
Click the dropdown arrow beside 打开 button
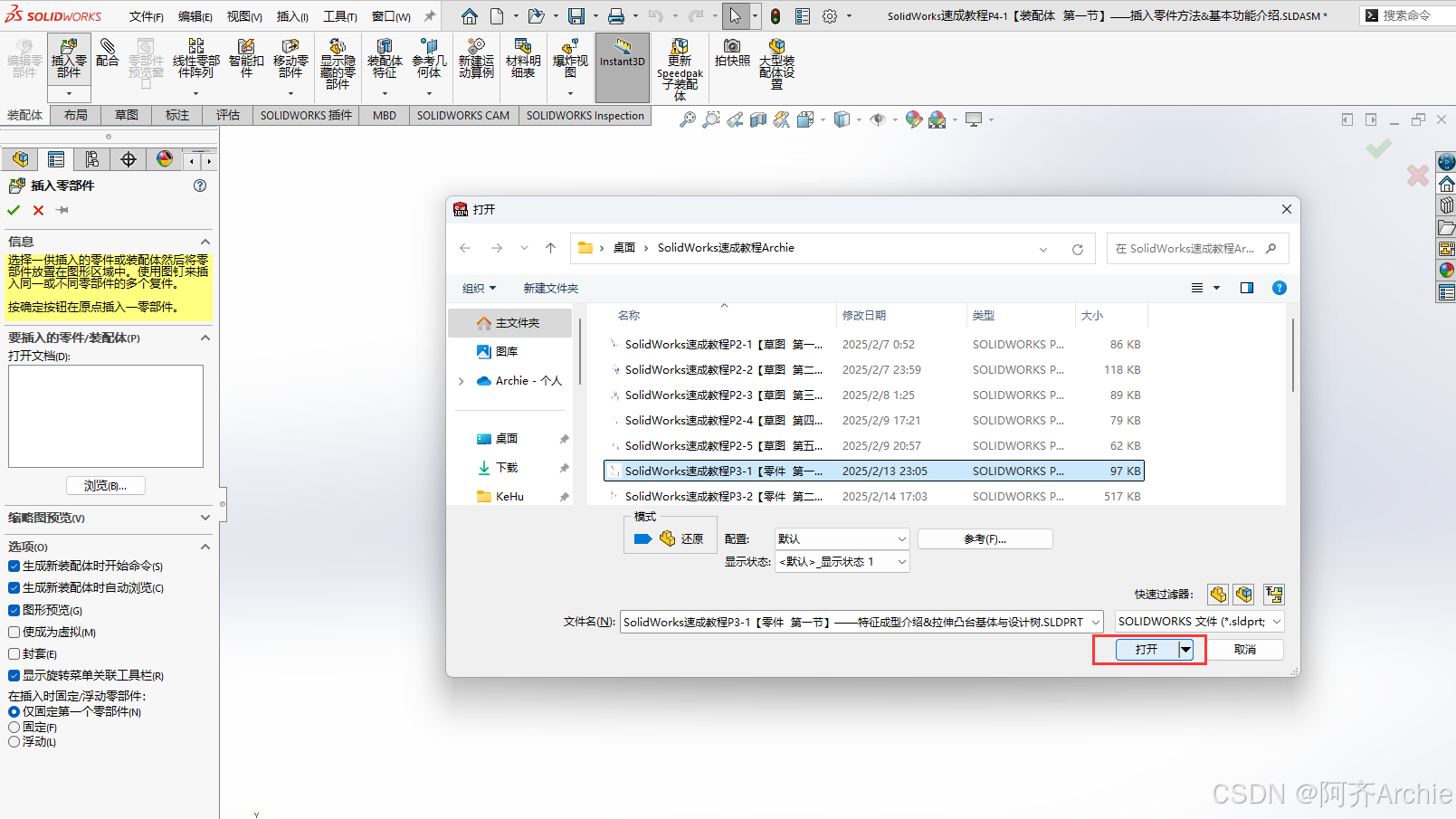coord(1185,650)
